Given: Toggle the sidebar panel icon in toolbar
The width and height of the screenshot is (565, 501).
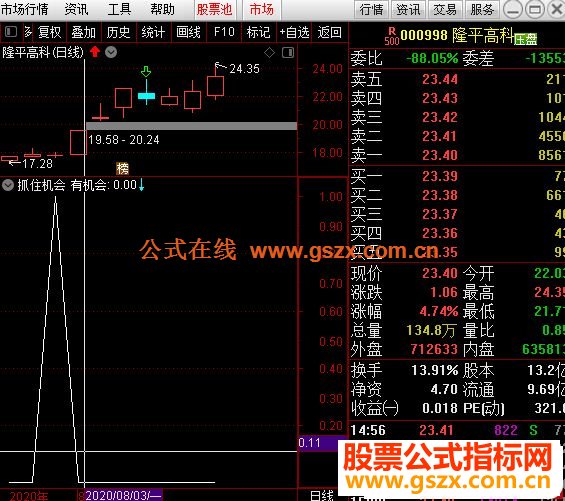Looking at the screenshot, I should 11,32.
